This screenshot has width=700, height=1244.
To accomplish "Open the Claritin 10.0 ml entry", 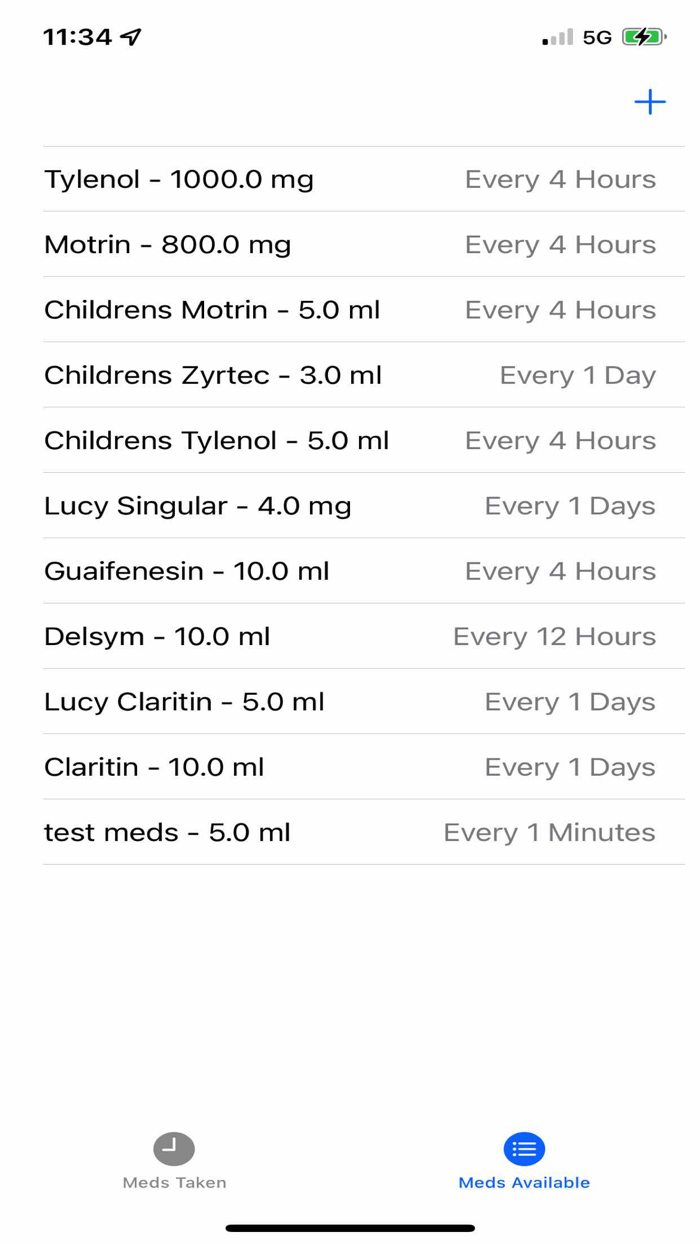I will tap(350, 767).
